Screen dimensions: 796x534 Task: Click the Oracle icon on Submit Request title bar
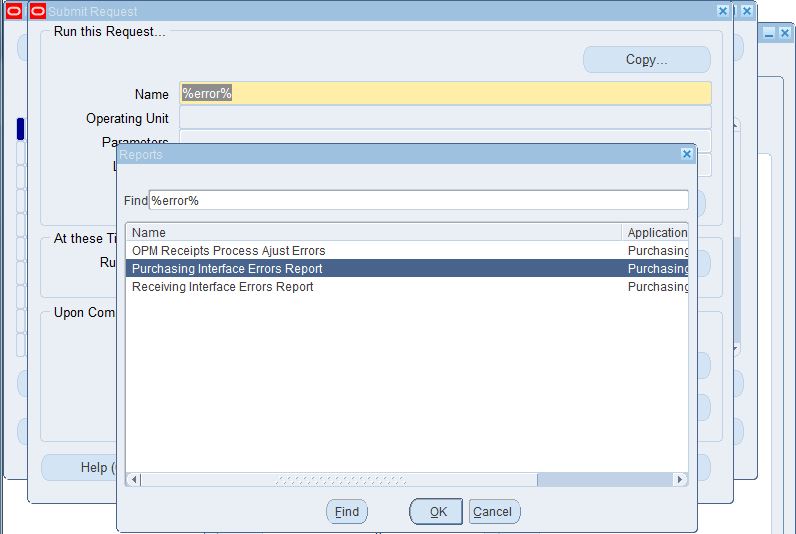[x=38, y=11]
